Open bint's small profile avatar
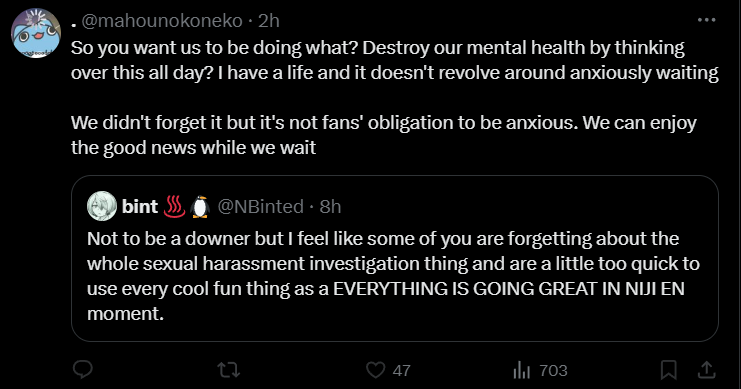This screenshot has height=389, width=741. click(102, 206)
